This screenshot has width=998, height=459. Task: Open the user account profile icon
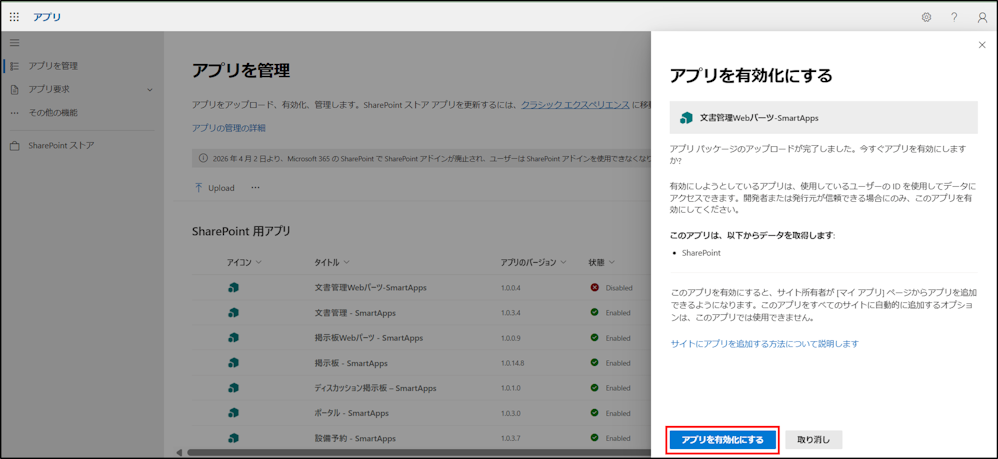coord(982,18)
